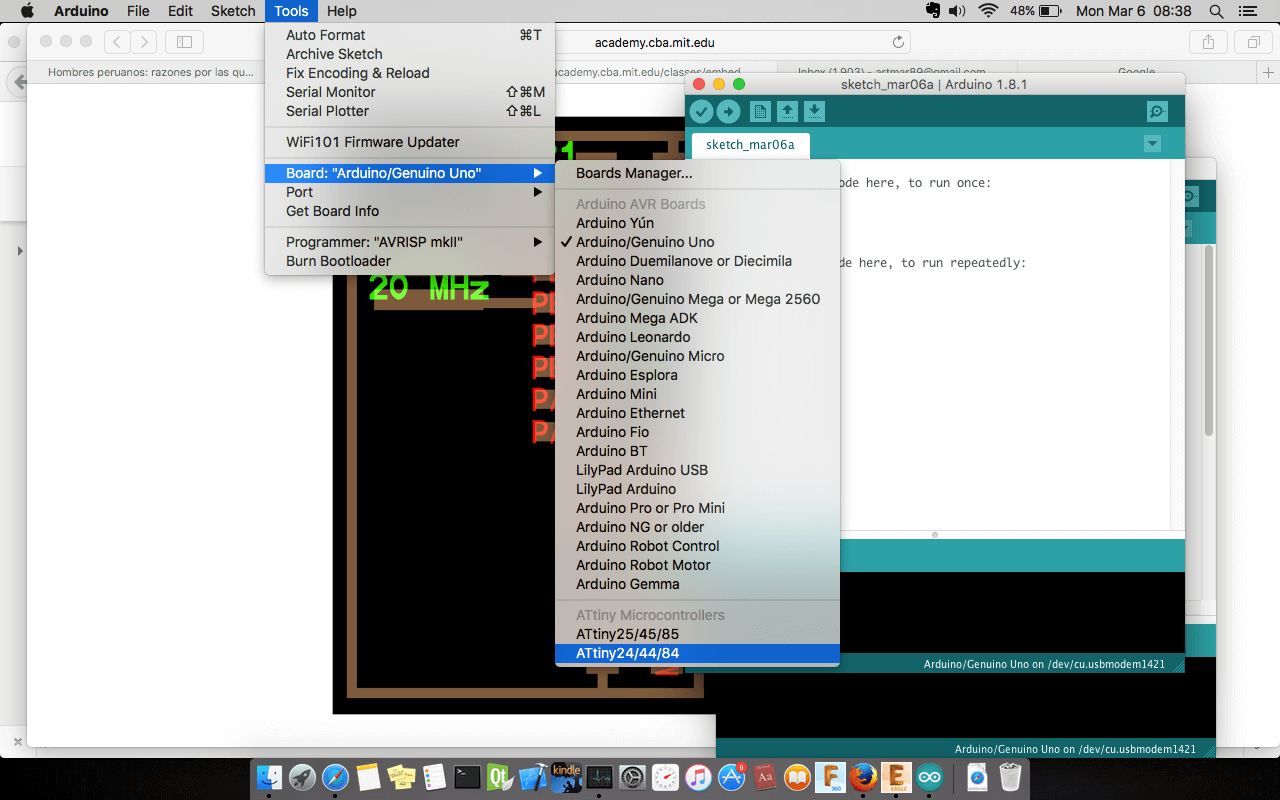1280x800 pixels.
Task: Open Terminal from the dock
Action: [467, 777]
